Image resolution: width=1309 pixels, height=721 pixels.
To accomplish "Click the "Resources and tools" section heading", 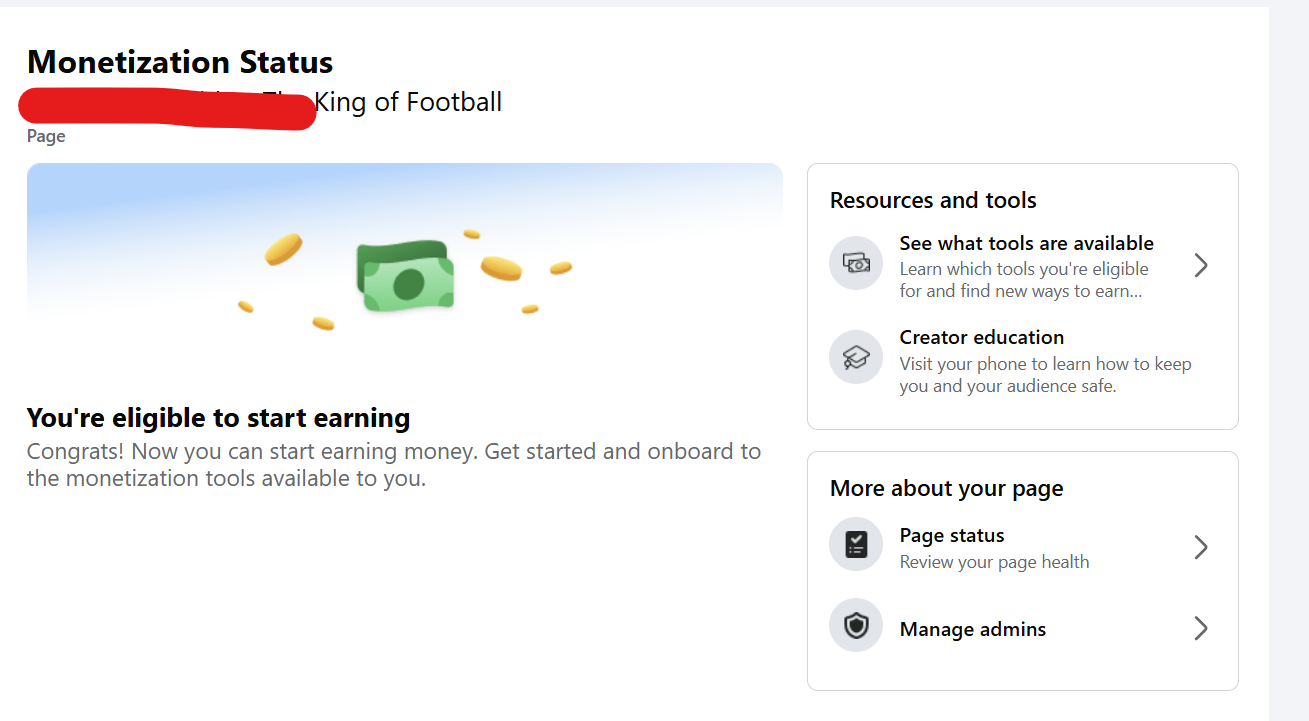I will point(932,200).
